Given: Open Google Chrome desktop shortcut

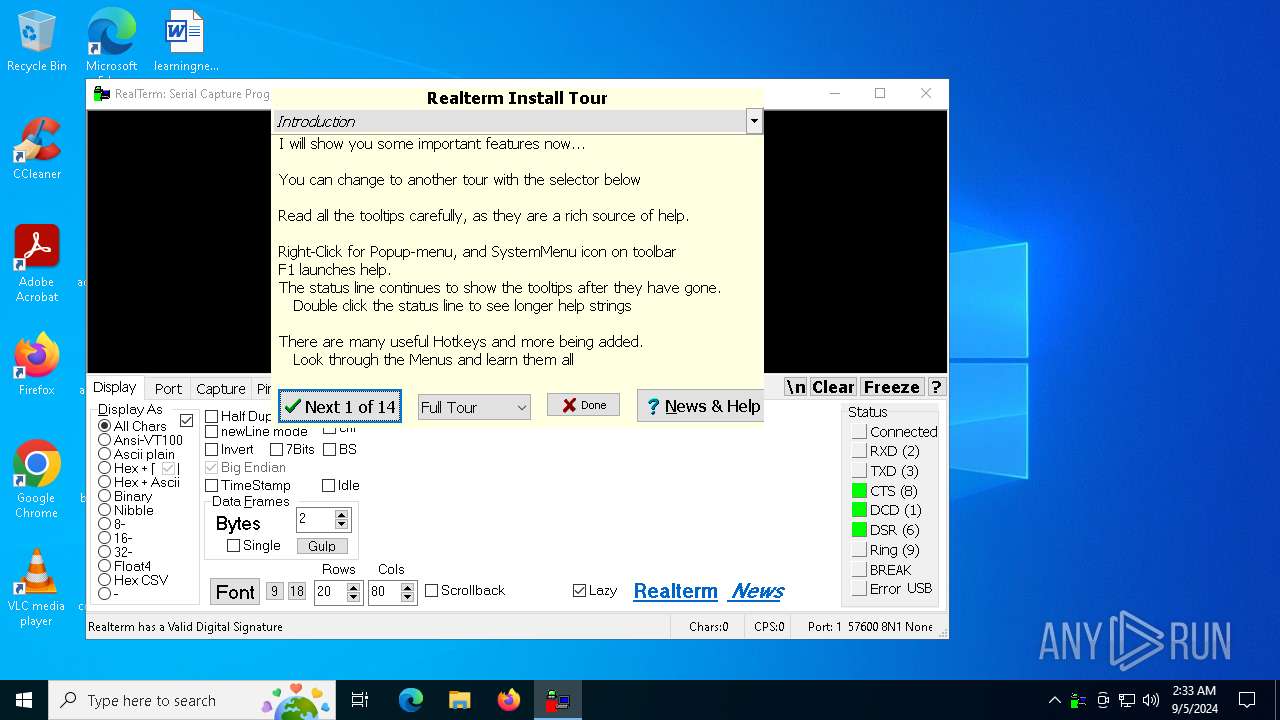Looking at the screenshot, I should pyautogui.click(x=37, y=479).
